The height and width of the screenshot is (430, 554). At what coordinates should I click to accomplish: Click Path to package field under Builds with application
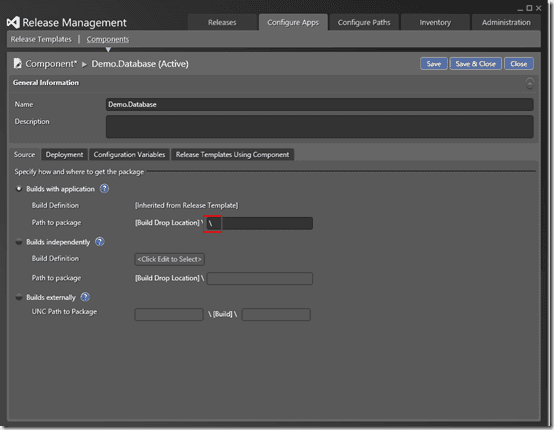click(259, 223)
